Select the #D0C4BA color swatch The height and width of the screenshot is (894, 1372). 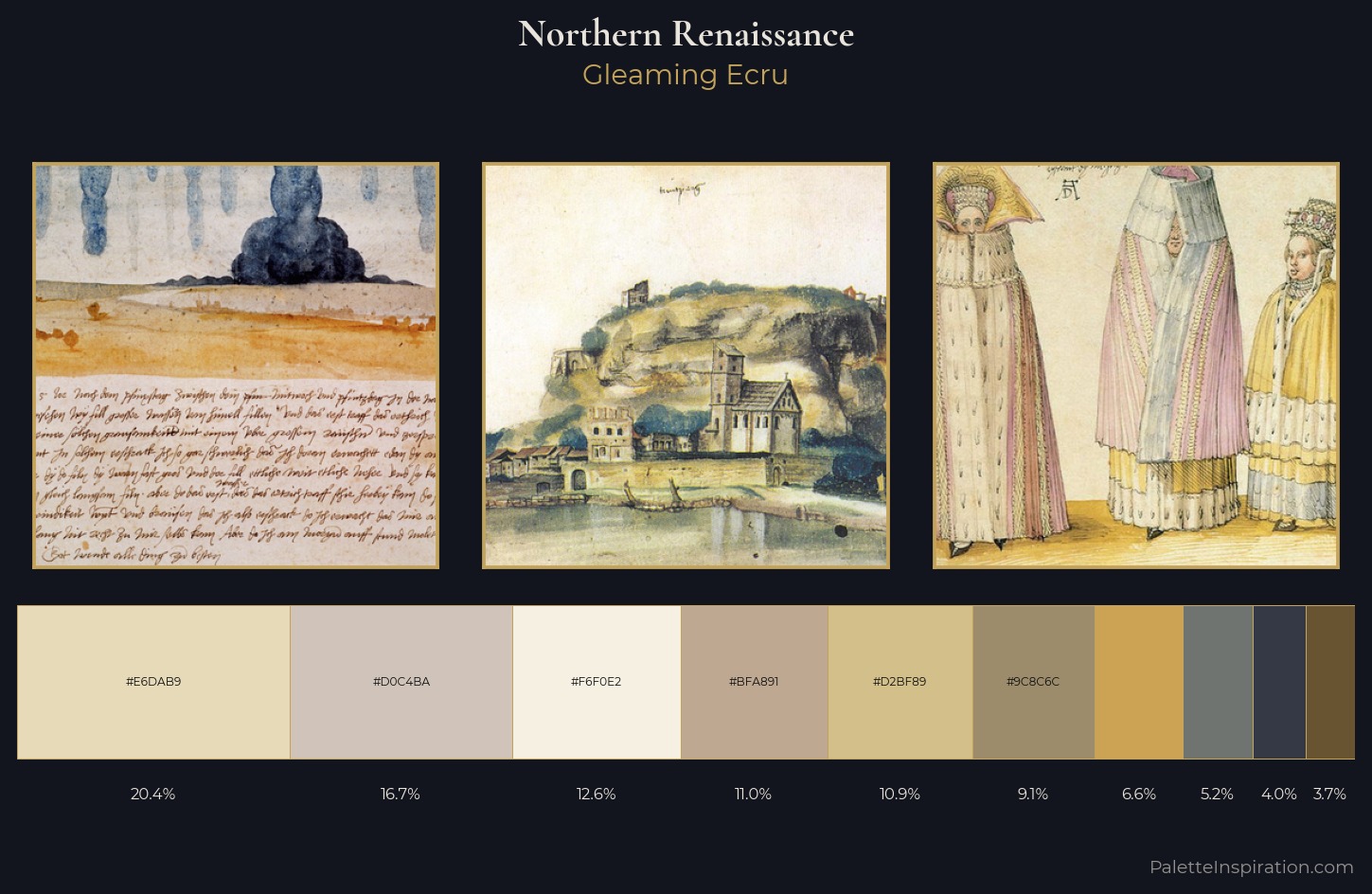[401, 682]
